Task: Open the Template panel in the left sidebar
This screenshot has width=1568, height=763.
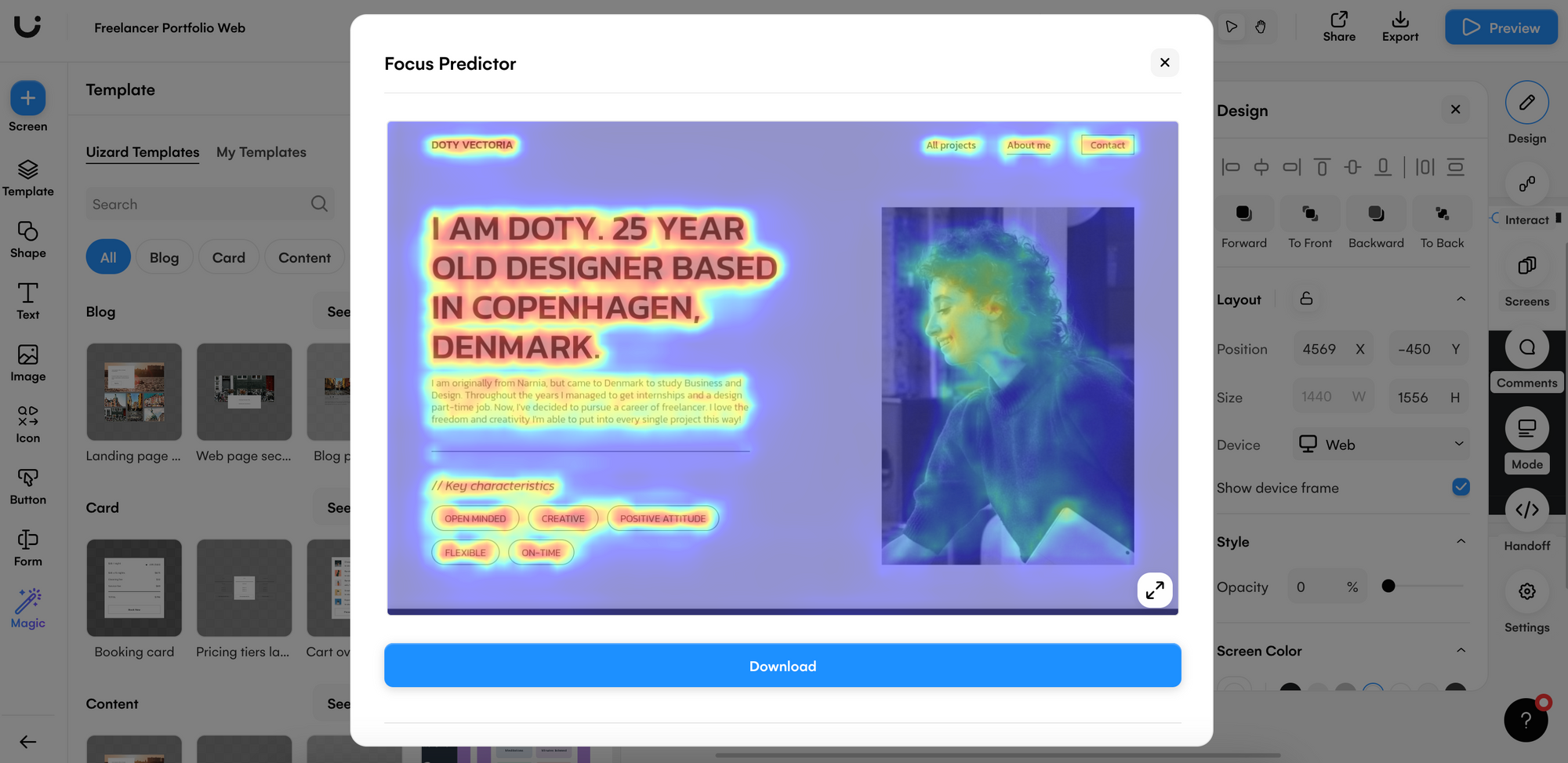Action: (x=27, y=179)
